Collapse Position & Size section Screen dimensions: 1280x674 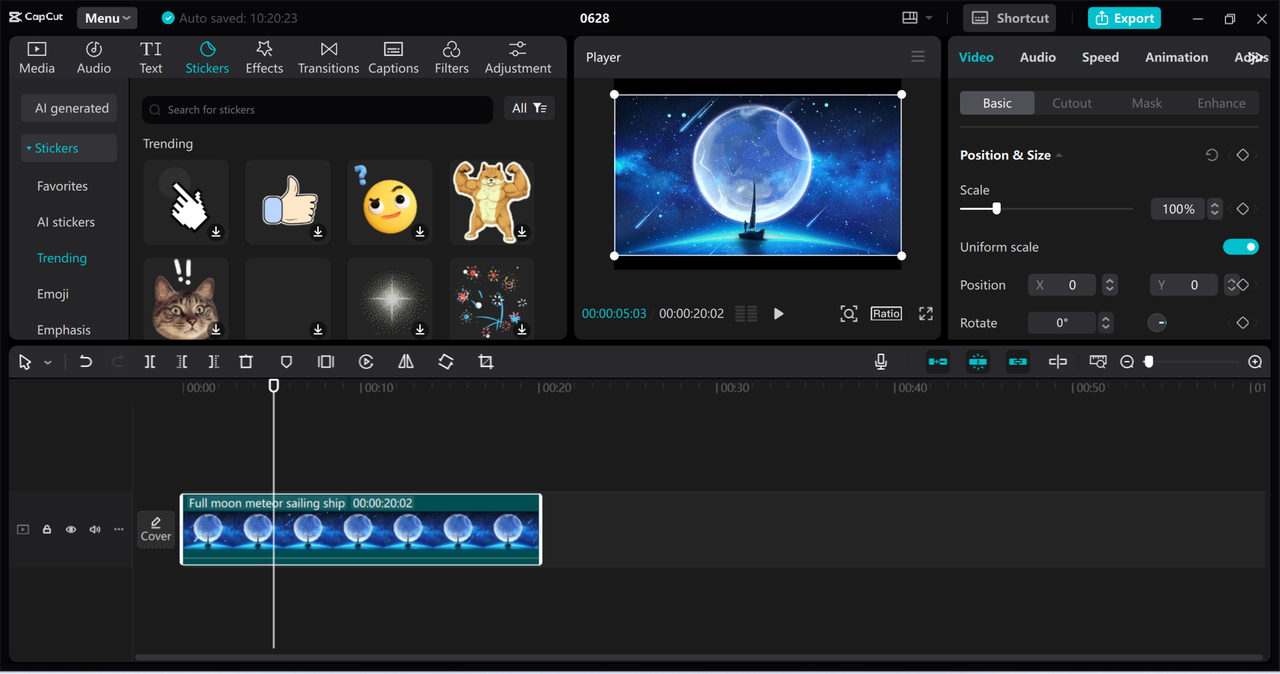(1059, 155)
